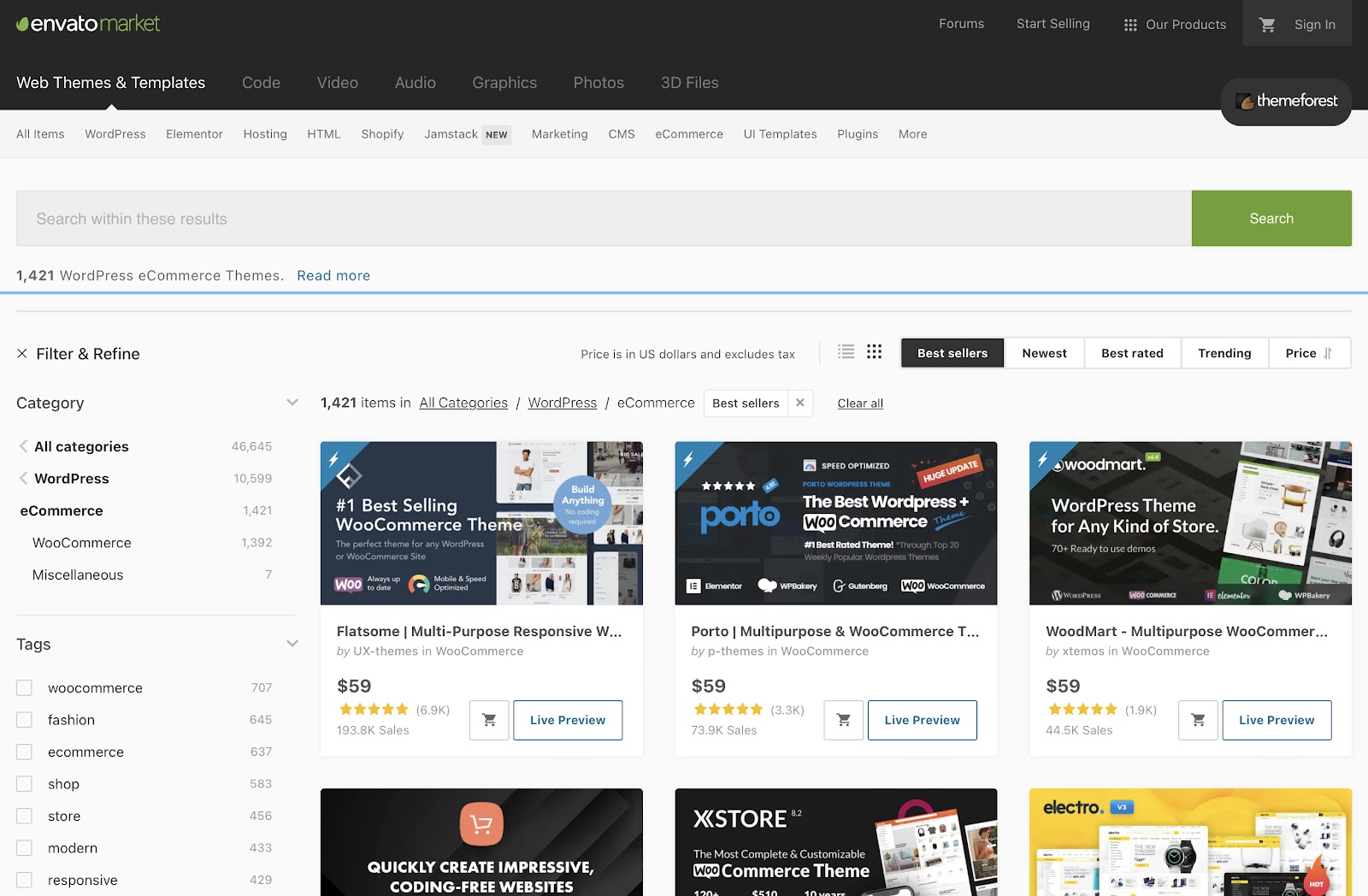
Task: Sort by Trending
Action: point(1224,353)
